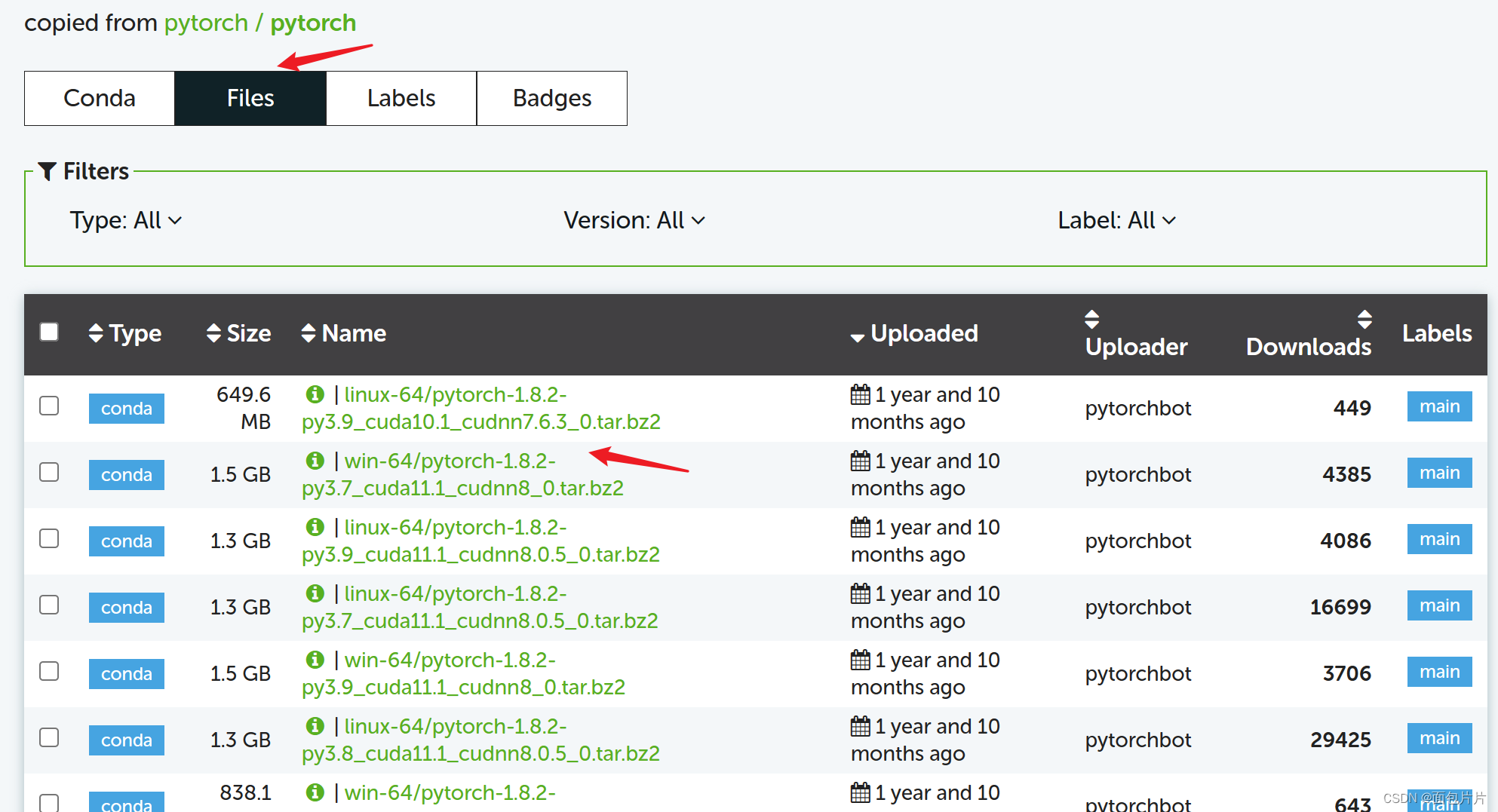The height and width of the screenshot is (812, 1498).
Task: Click info icon for linux-64 py3.7_cuda11.1 file
Action: [x=315, y=593]
